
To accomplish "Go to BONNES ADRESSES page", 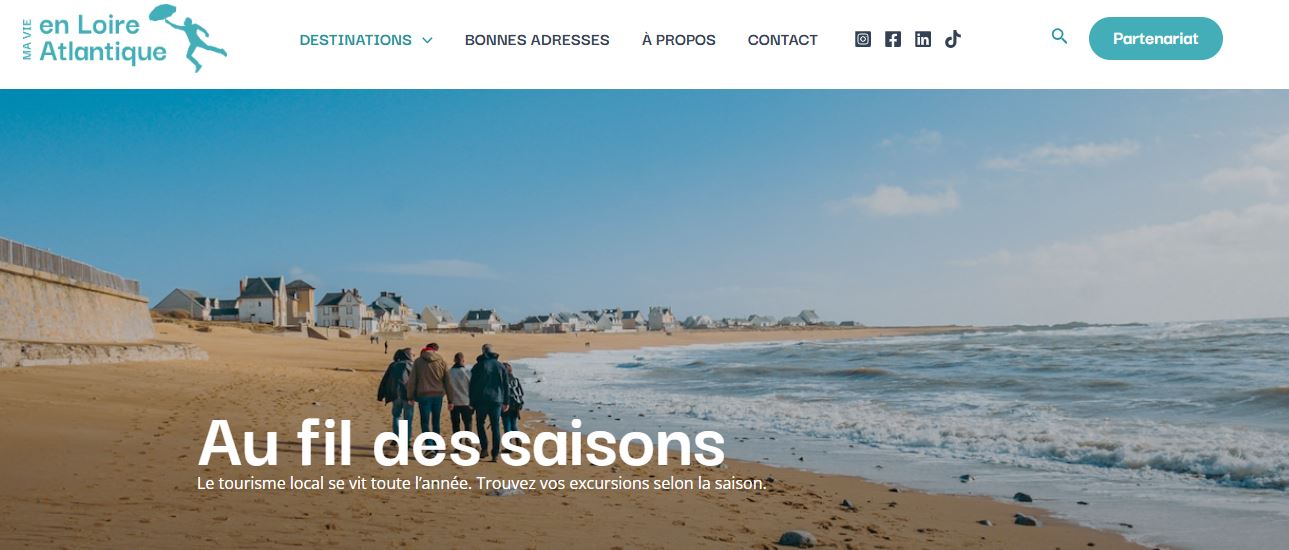I will 537,40.
